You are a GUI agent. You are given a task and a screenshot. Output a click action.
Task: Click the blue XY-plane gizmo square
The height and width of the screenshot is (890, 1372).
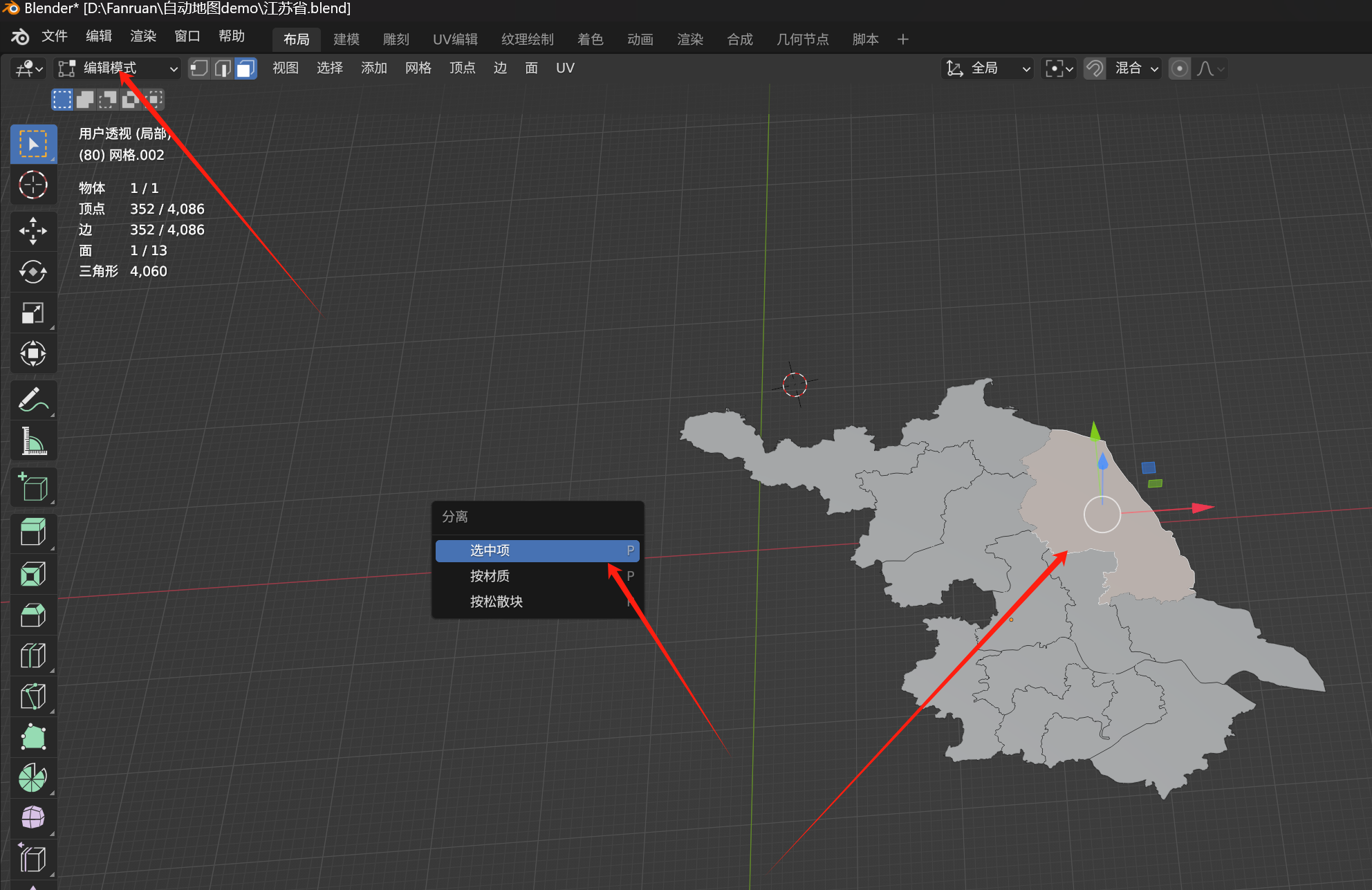click(1149, 468)
